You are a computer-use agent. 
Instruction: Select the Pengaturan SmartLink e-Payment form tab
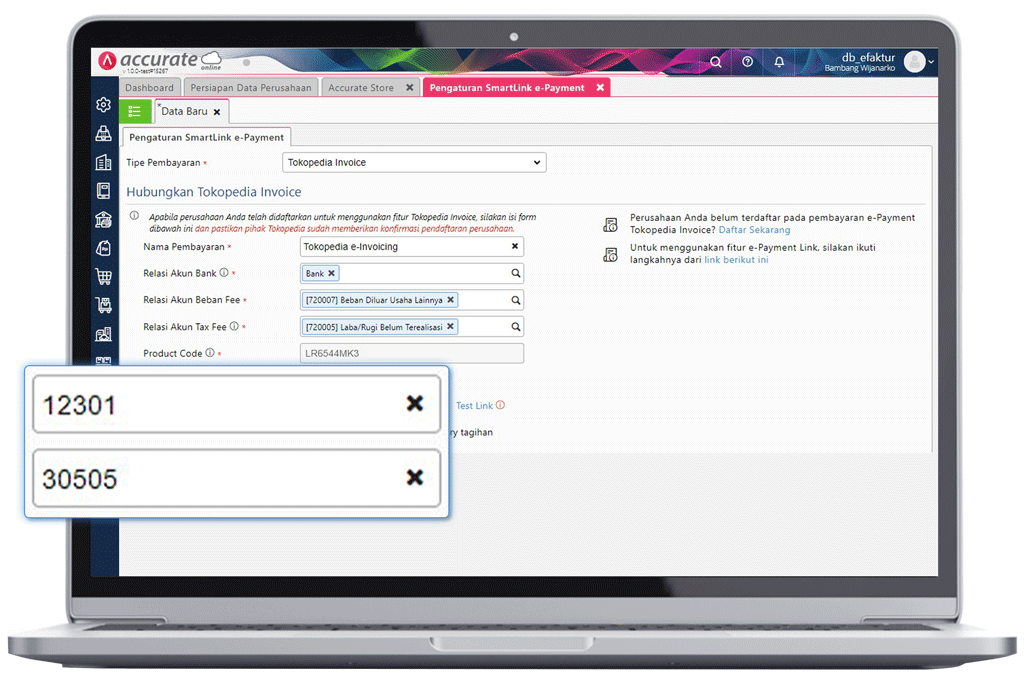(206, 137)
